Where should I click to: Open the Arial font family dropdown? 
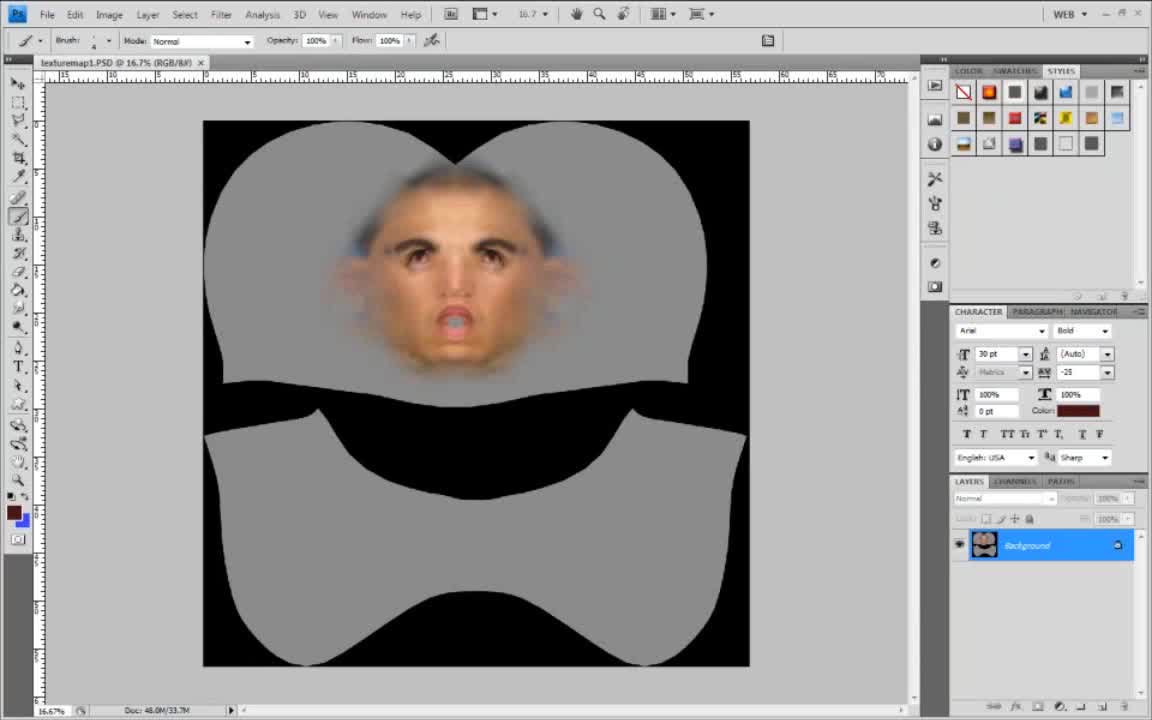pos(1001,331)
